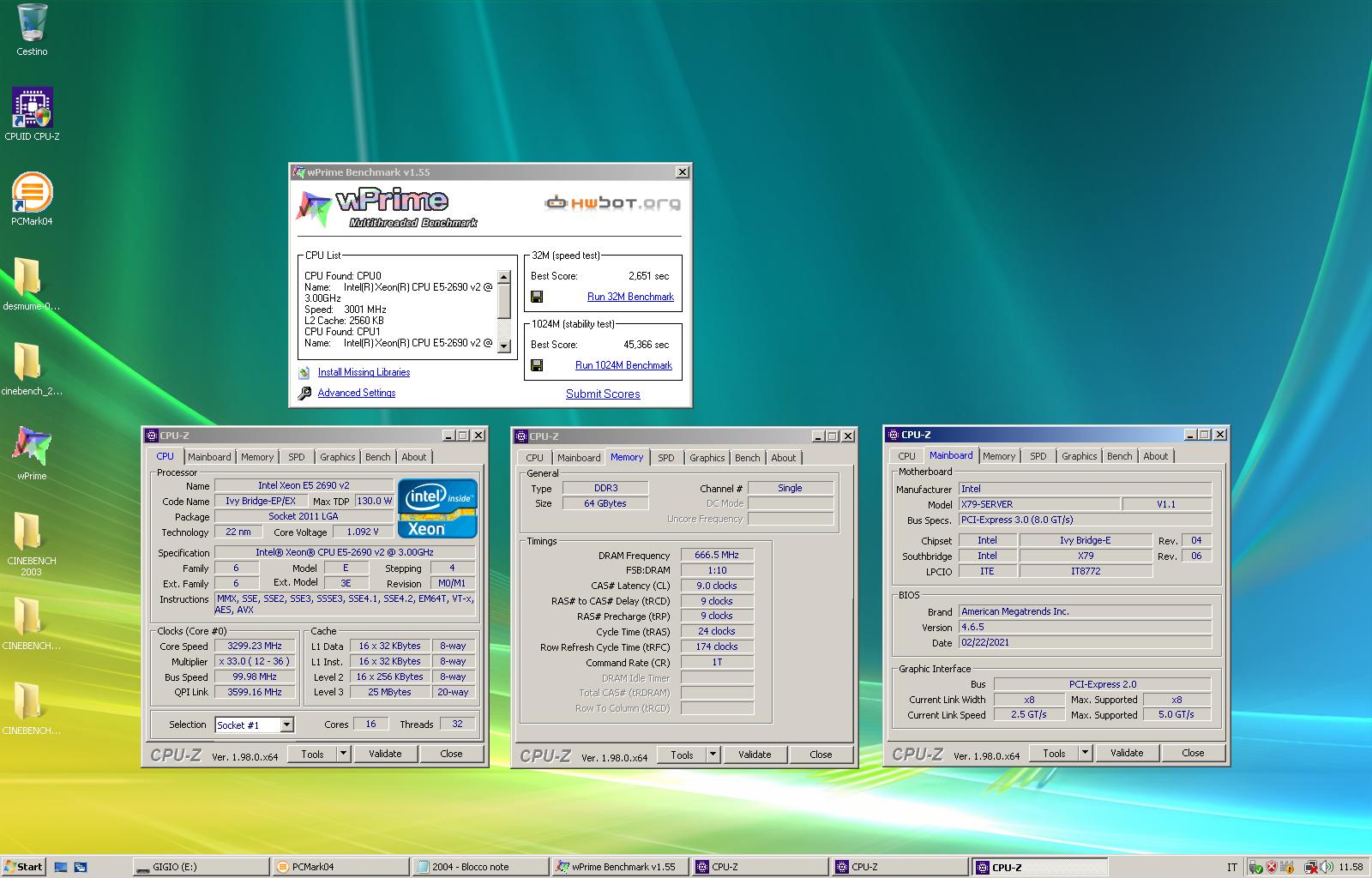Click DRAM Frequency value 666.5 MHz
This screenshot has height=878, width=1372.
coord(717,556)
